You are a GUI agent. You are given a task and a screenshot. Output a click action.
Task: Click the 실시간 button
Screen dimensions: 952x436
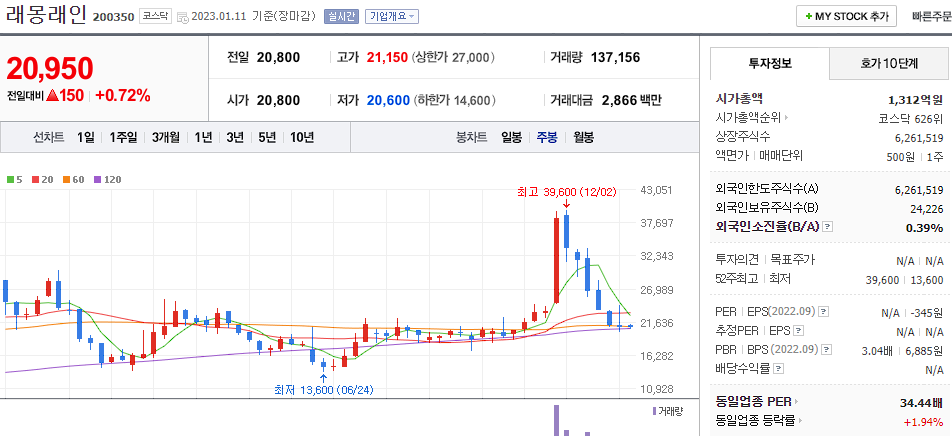tap(342, 16)
